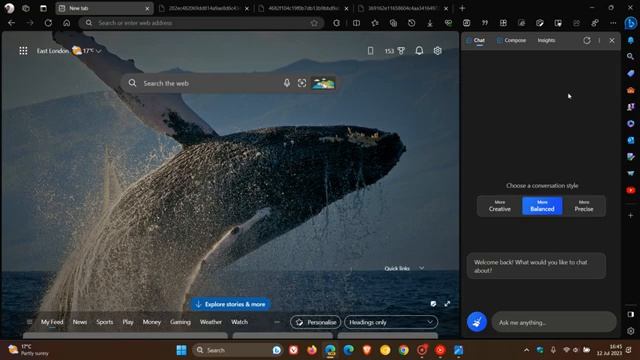Open the page settings gear on new tab
This screenshot has width=640, height=360.
[x=438, y=51]
